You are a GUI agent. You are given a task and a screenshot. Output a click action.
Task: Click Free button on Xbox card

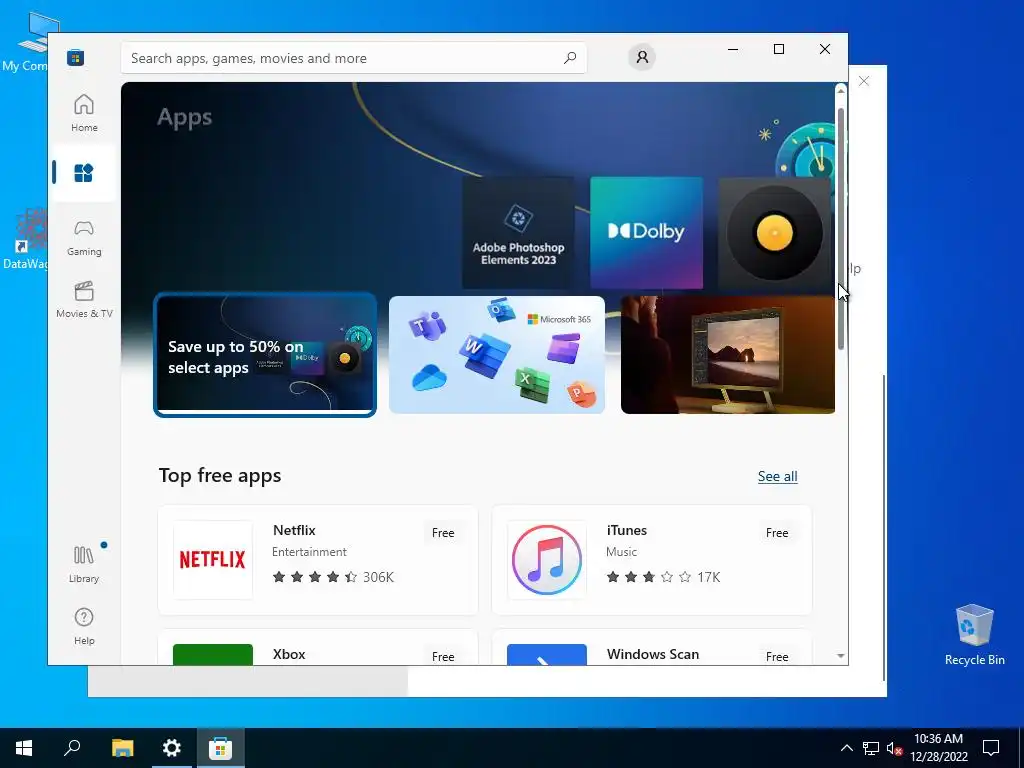tap(443, 656)
